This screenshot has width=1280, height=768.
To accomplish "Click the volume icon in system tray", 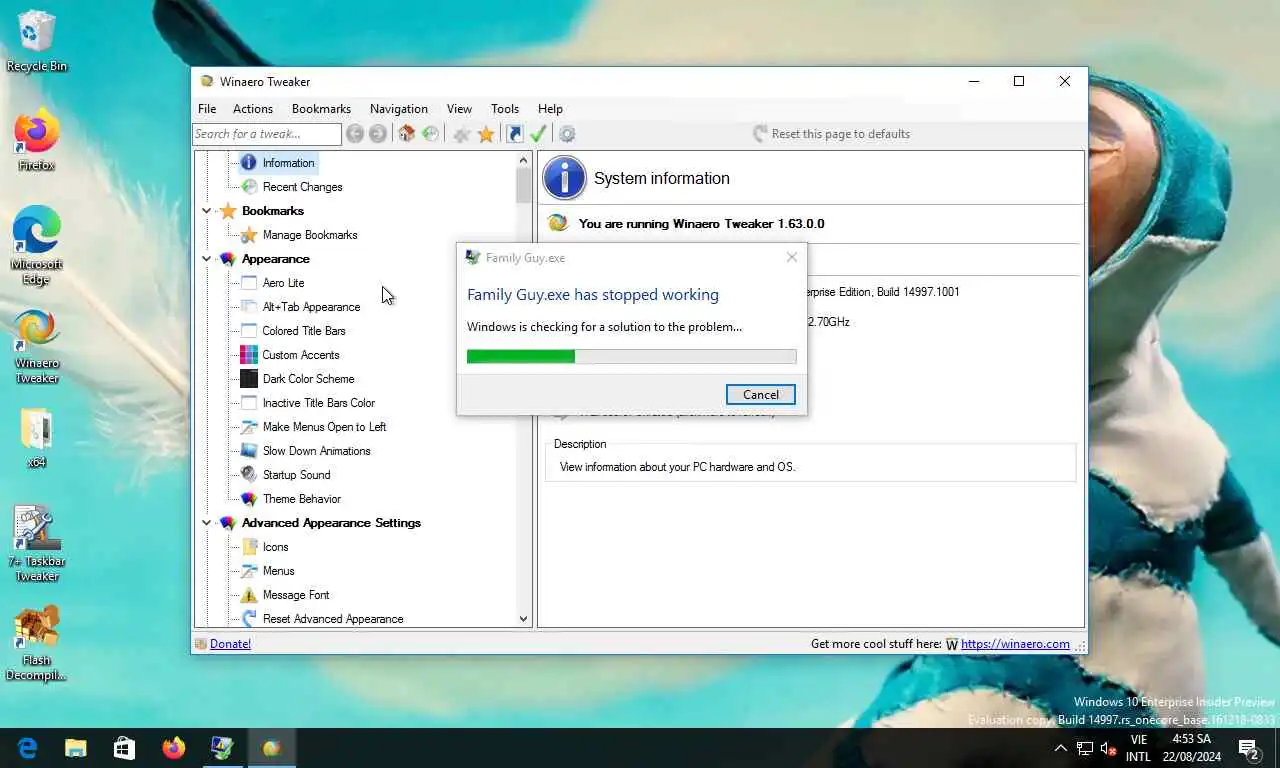I will pos(1108,748).
